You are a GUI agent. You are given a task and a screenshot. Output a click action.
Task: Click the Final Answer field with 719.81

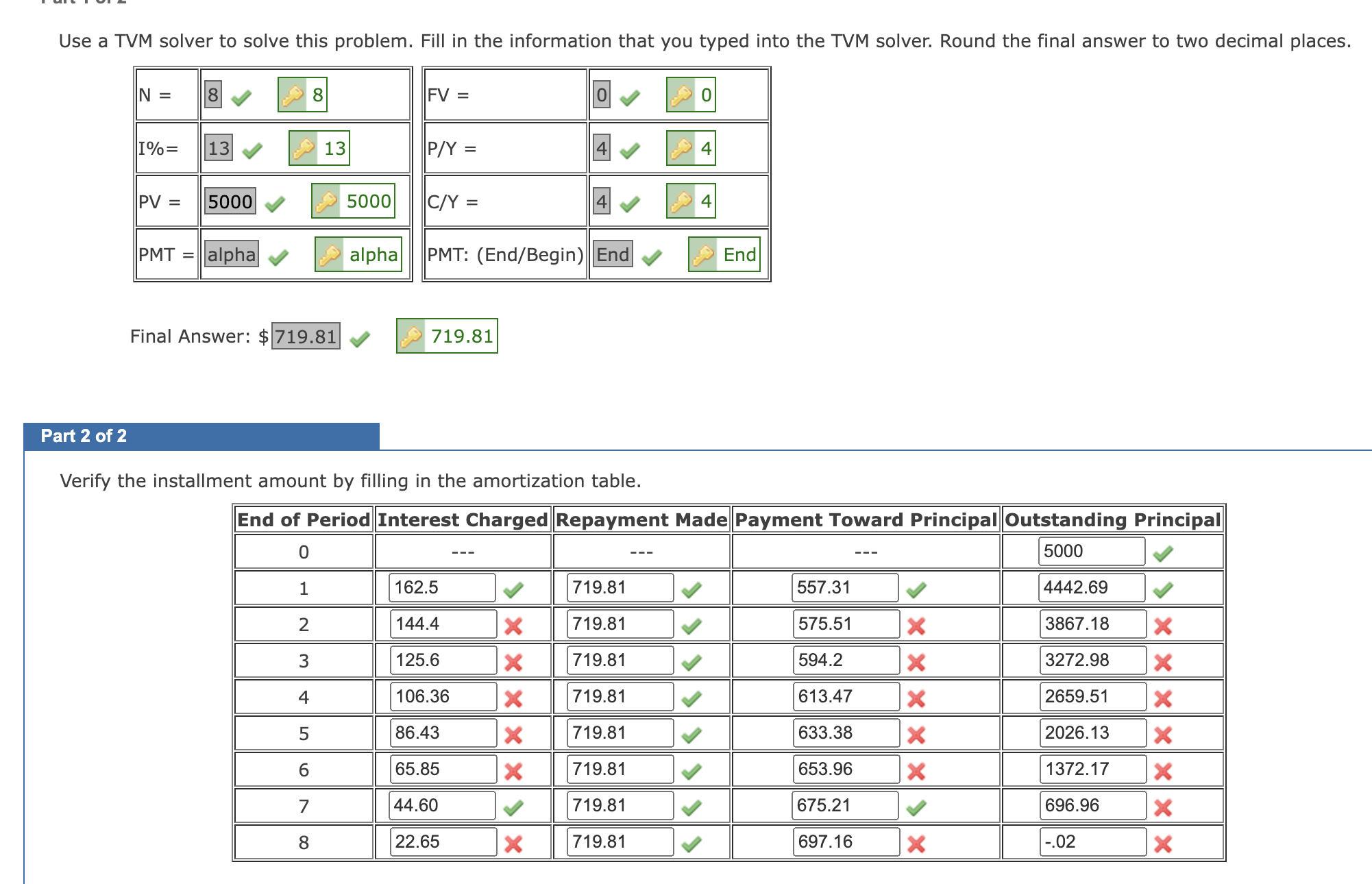[306, 336]
